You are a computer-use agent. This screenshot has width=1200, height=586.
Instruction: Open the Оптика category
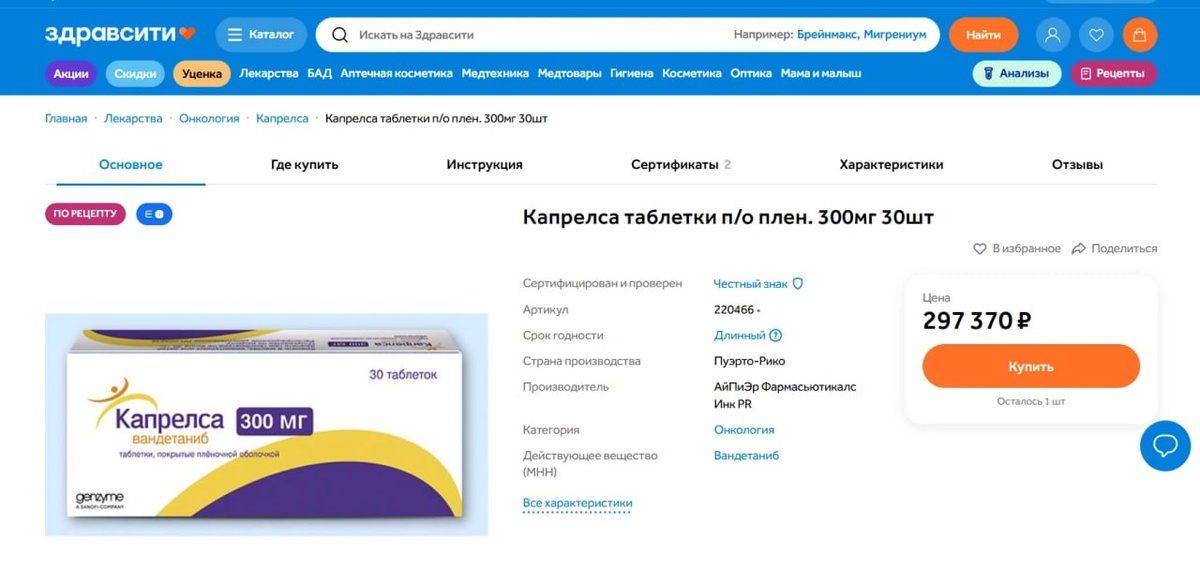(x=751, y=73)
